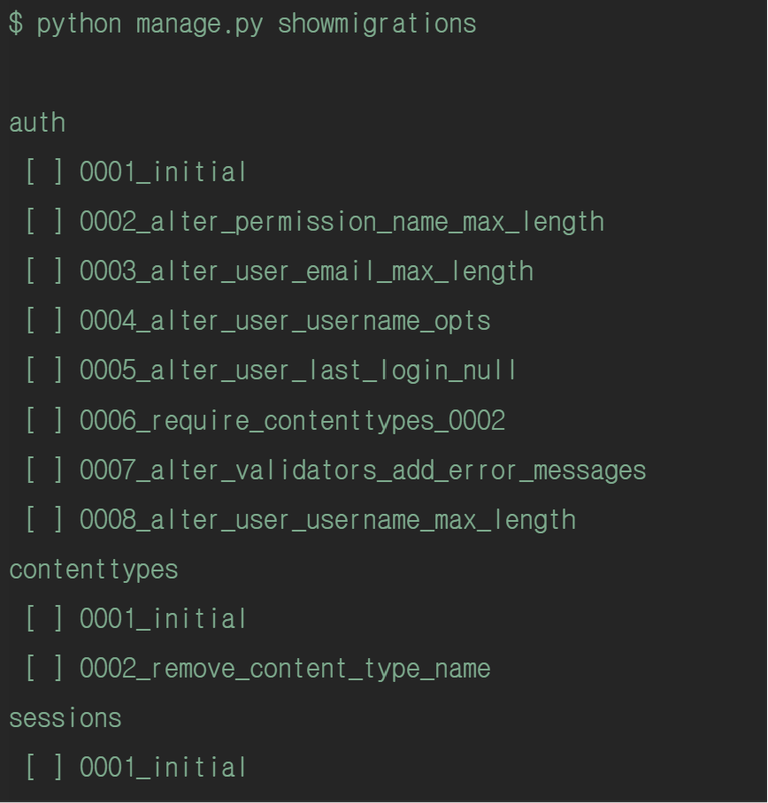Check the box for 0003_alter_user_email_max_length
Viewport: 768px width, 803px height.
pyautogui.click(x=44, y=271)
